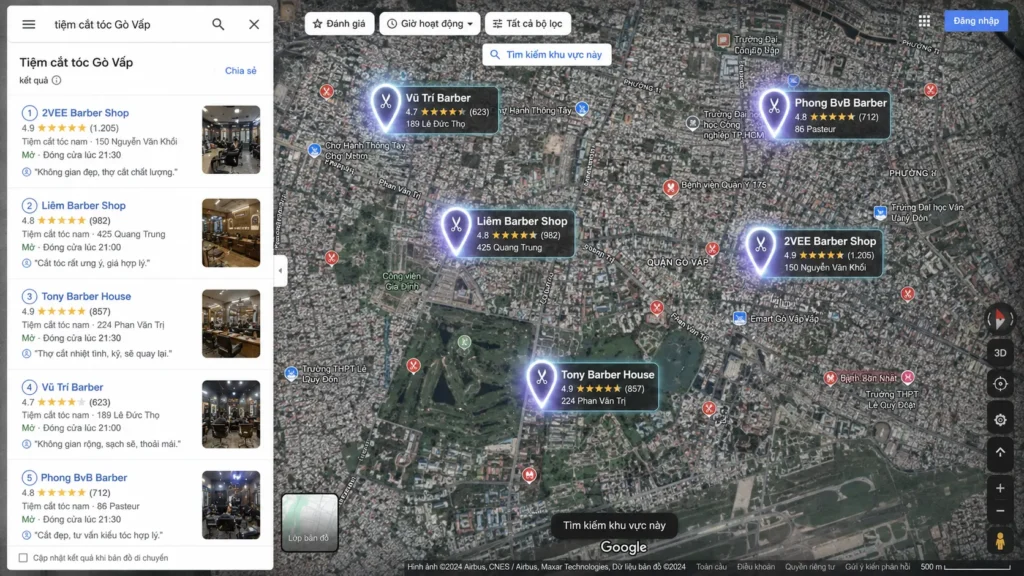Click the Liêm Barber Shop photo thumbnail
Viewport: 1024px width, 576px height.
(231, 232)
